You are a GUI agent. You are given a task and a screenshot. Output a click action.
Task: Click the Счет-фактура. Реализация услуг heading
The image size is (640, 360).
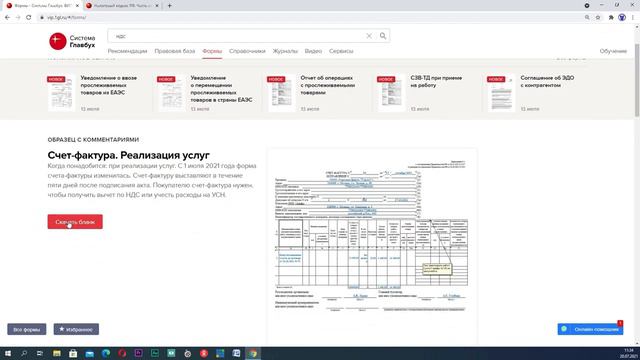pos(129,155)
